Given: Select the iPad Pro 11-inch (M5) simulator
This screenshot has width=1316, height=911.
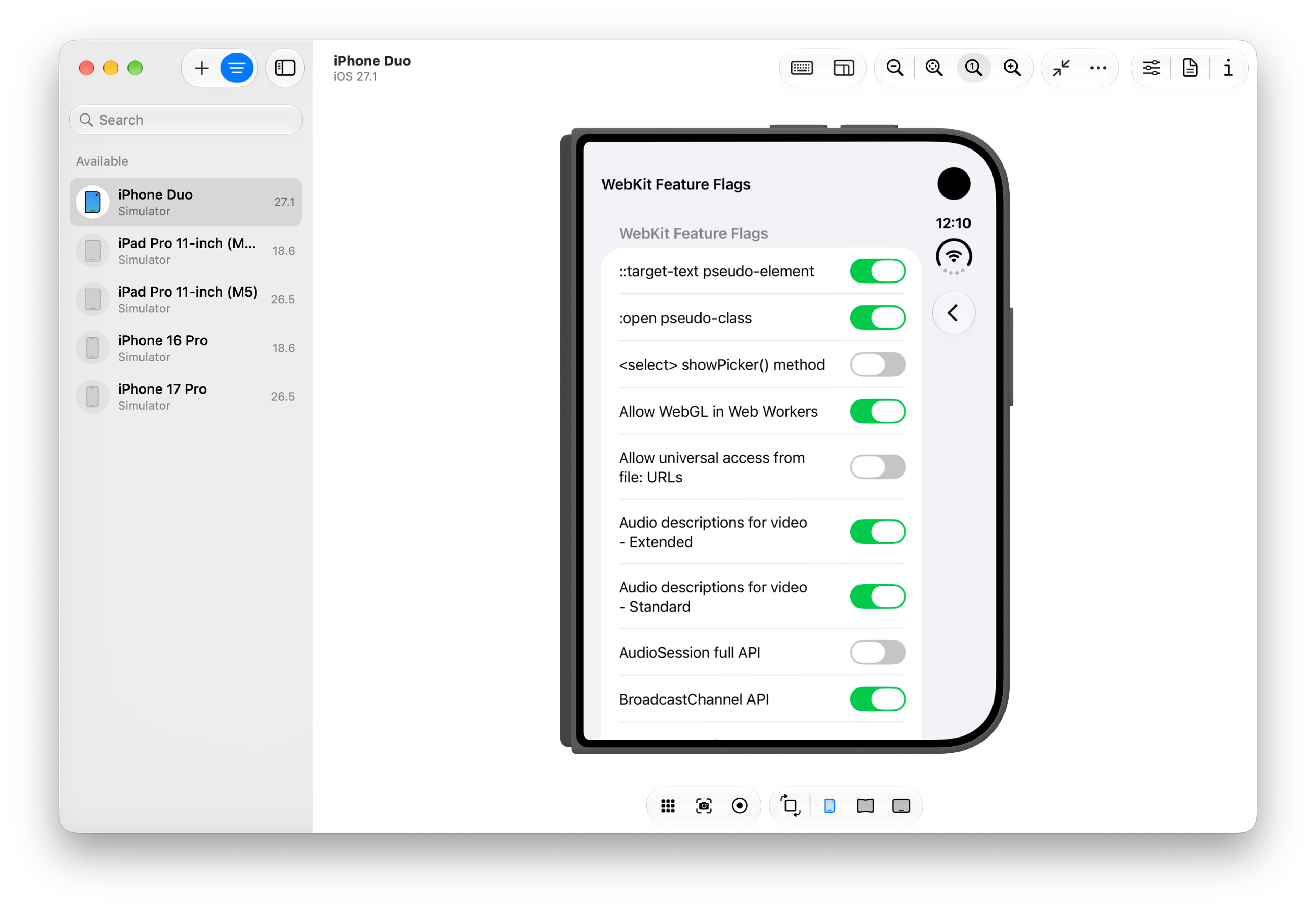Looking at the screenshot, I should point(186,299).
